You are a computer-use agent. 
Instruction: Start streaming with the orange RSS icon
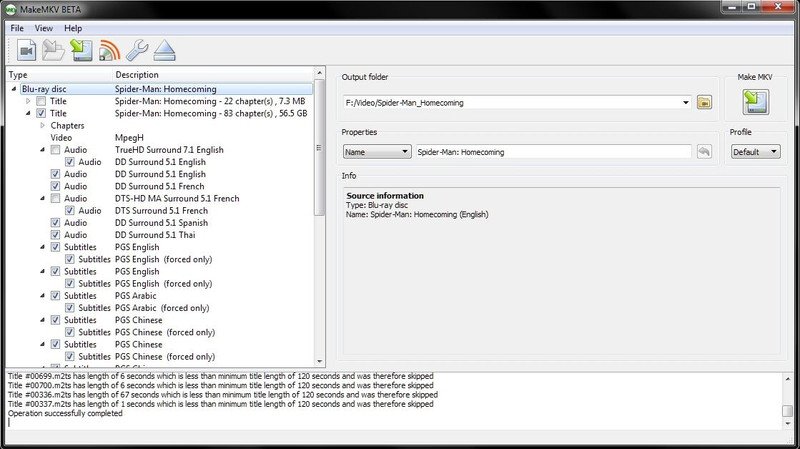109,51
